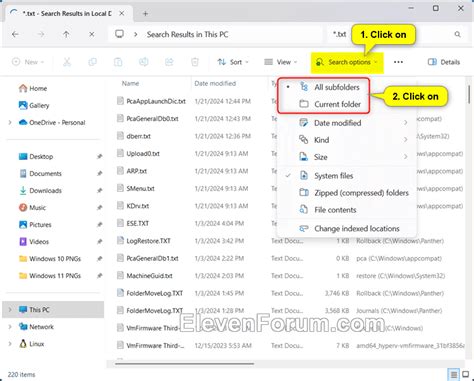Toggle the Details pane button

point(444,62)
